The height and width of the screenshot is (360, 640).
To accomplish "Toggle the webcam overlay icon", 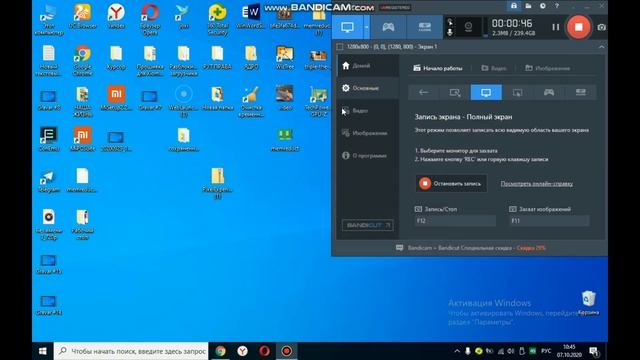I will click(468, 27).
